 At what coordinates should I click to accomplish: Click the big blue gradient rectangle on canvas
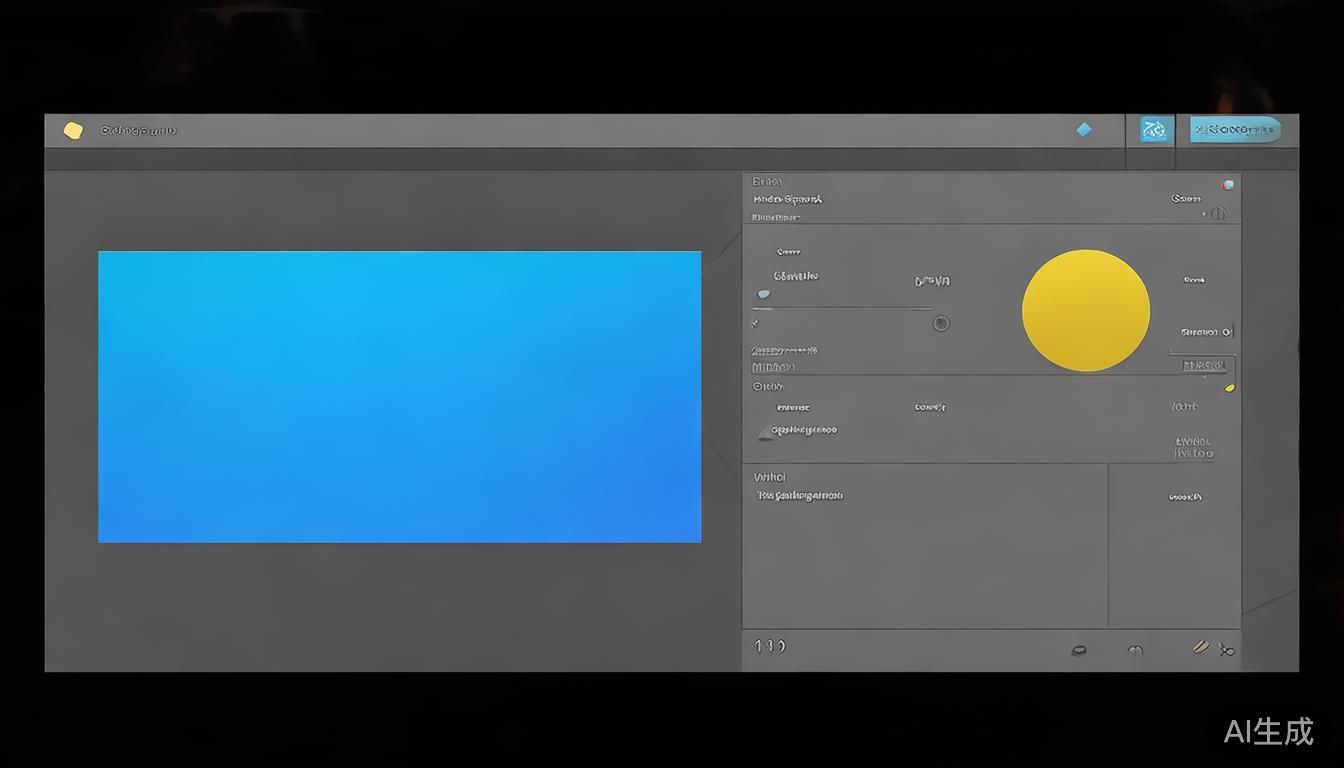click(399, 397)
